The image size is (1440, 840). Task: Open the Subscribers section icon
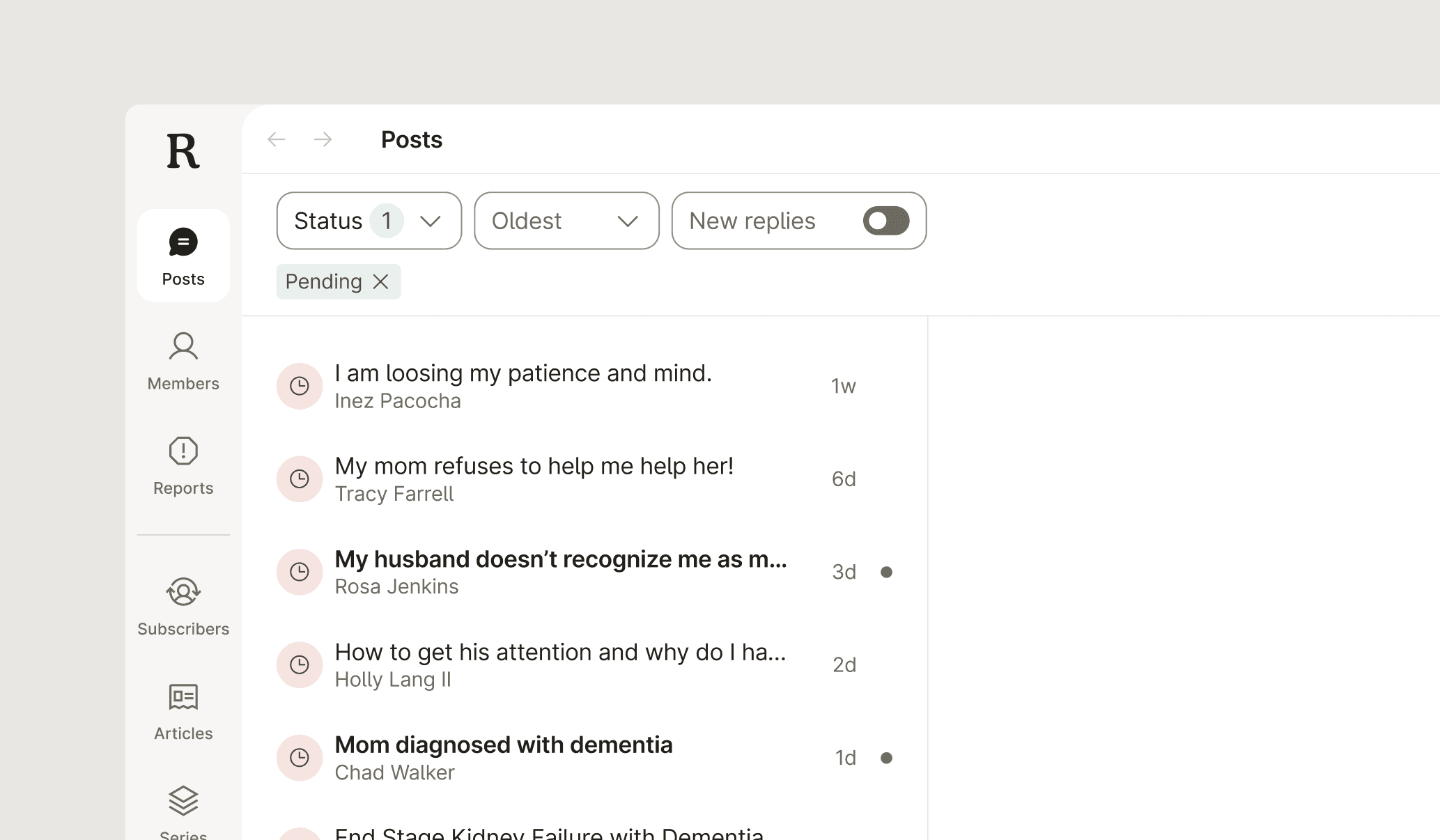[x=183, y=591]
